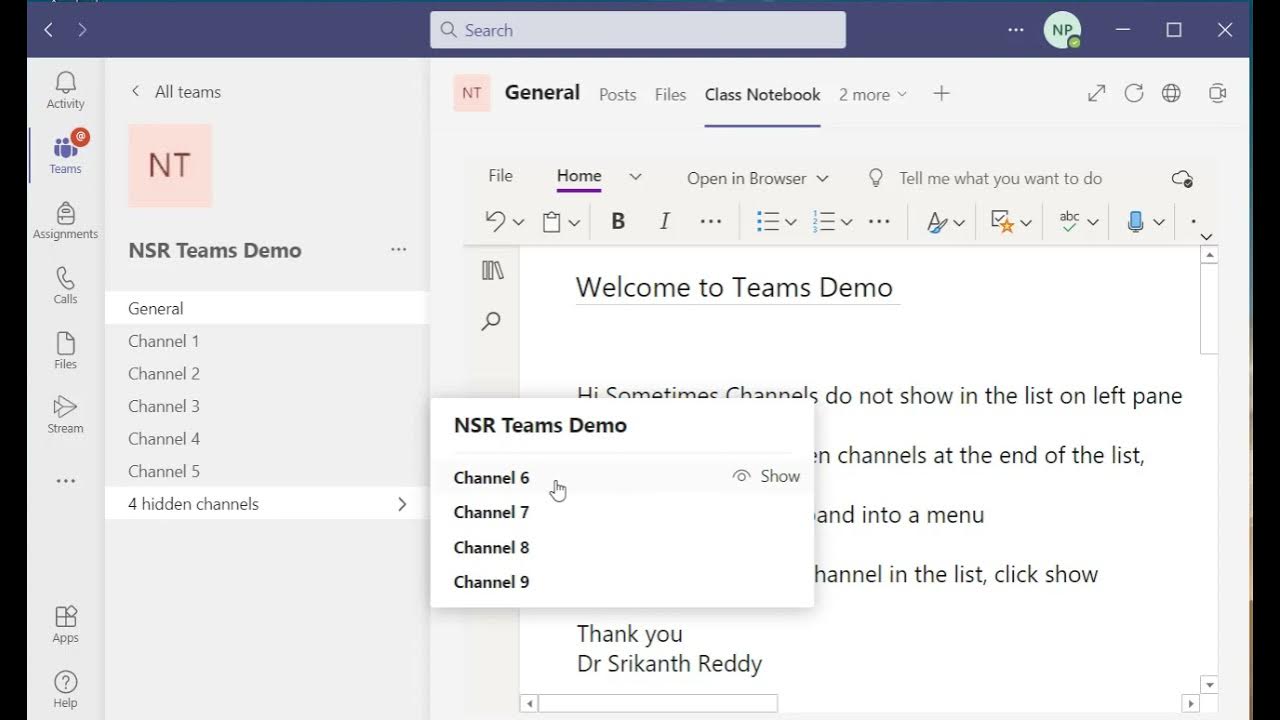Viewport: 1280px width, 720px height.
Task: Open the General channel
Action: [267, 308]
